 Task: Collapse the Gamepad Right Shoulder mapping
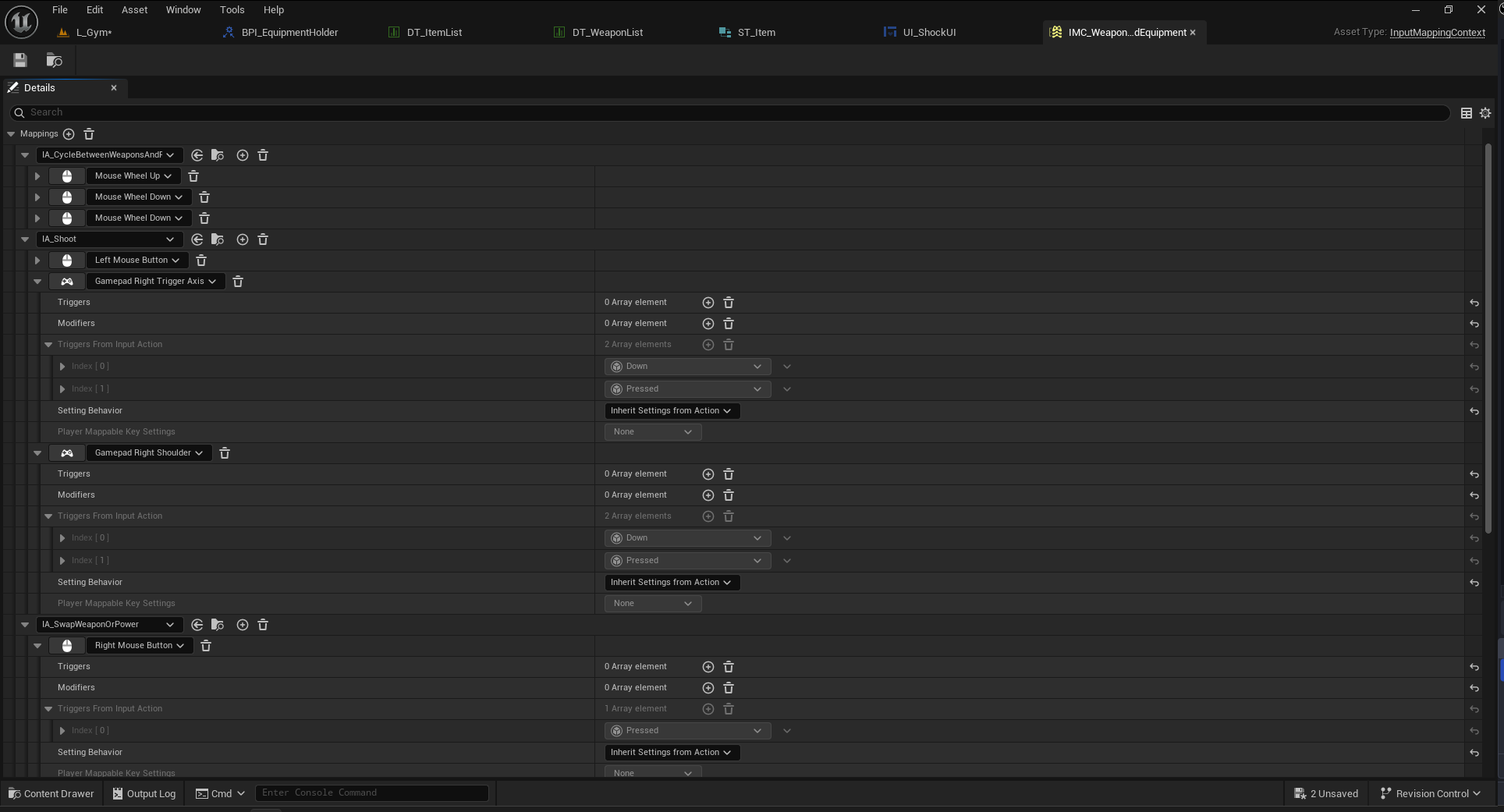click(37, 453)
